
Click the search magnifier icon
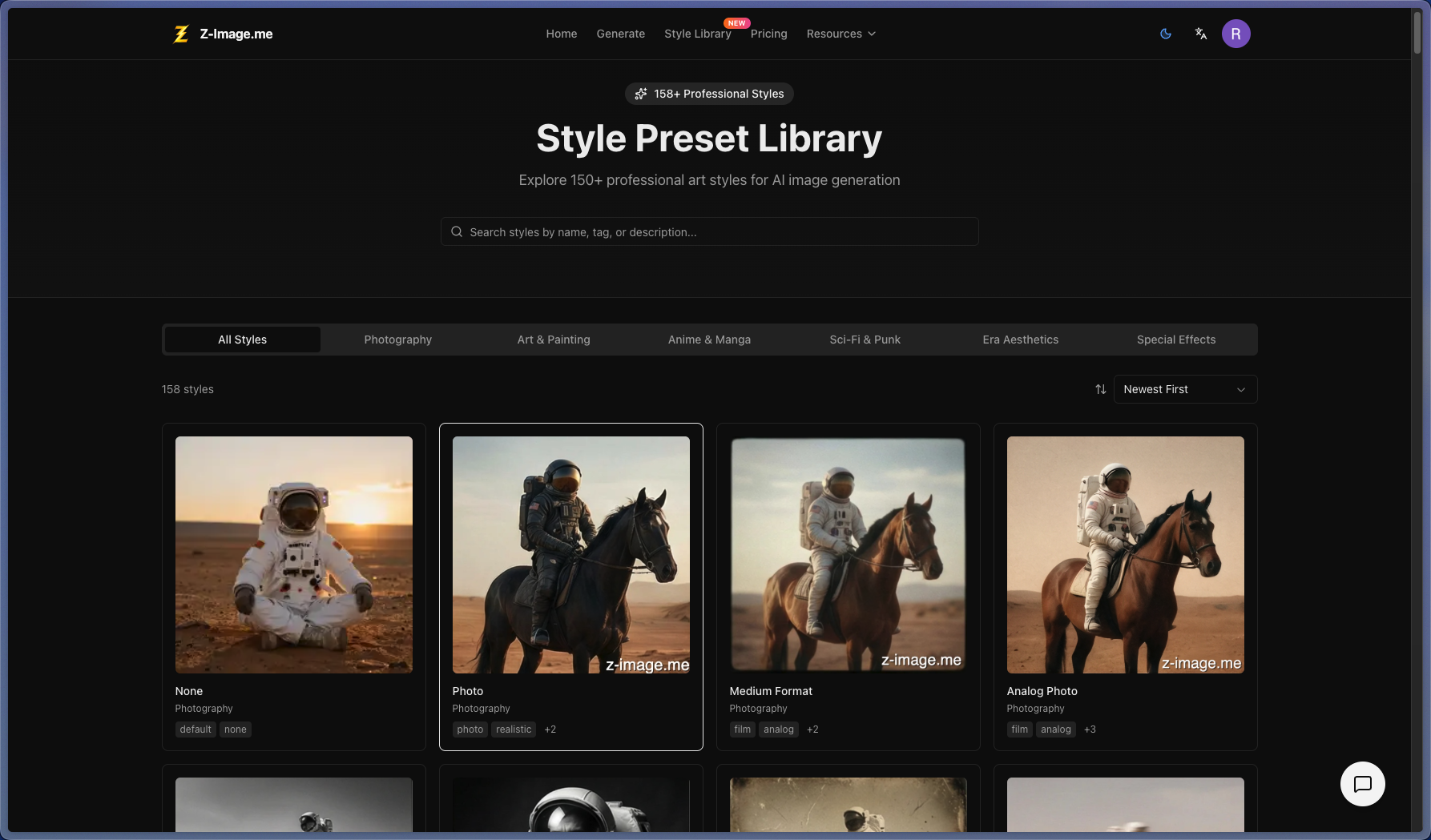pyautogui.click(x=456, y=231)
